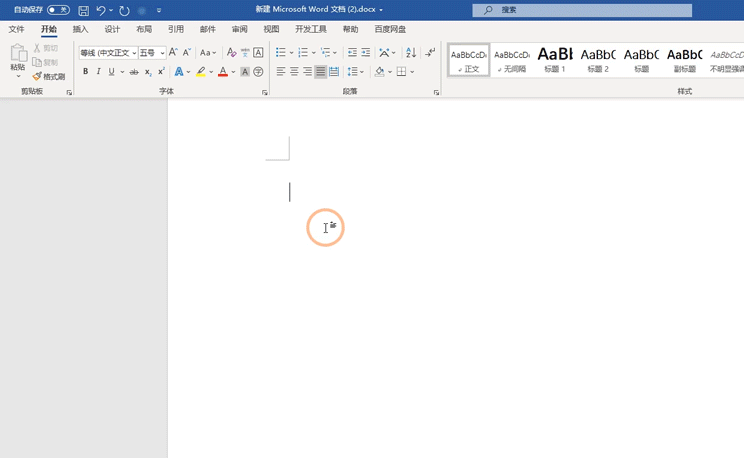The width and height of the screenshot is (744, 458).
Task: Toggle the AutoSave switch
Action: point(58,10)
